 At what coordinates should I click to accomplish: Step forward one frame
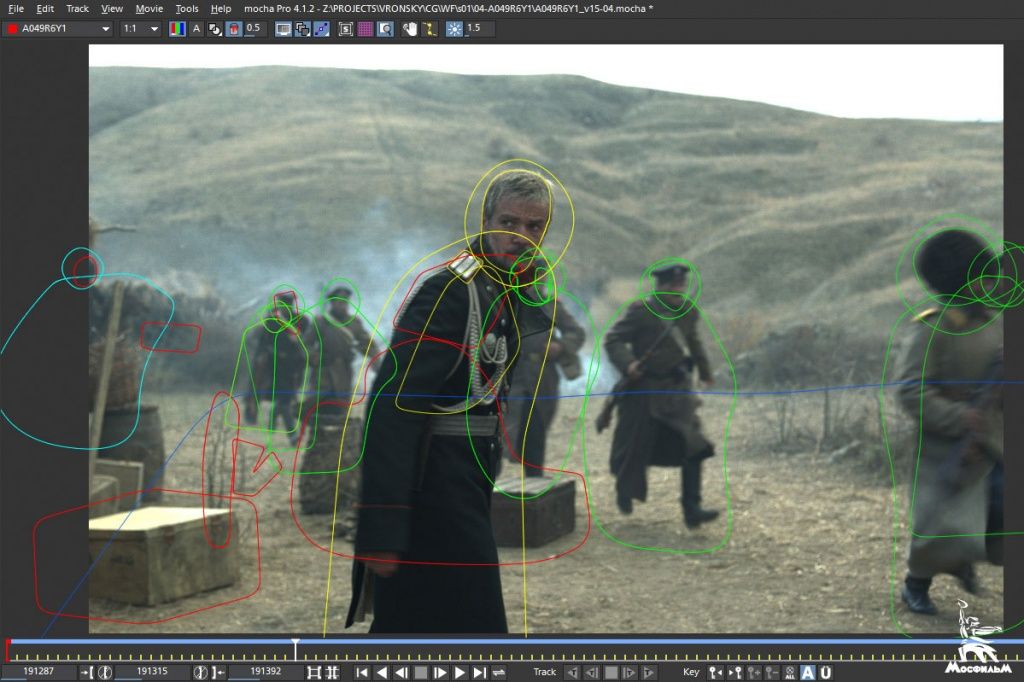pyautogui.click(x=440, y=672)
